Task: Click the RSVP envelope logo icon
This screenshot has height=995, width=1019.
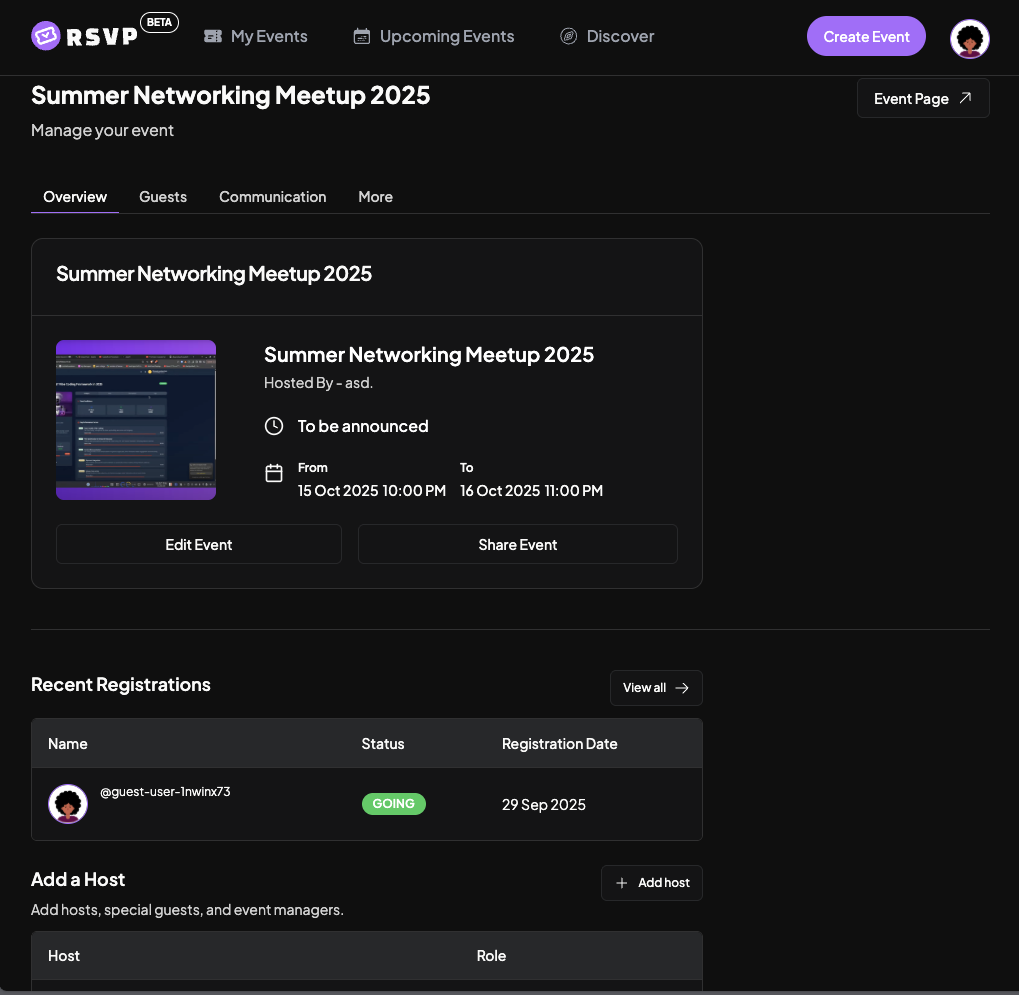Action: [46, 37]
